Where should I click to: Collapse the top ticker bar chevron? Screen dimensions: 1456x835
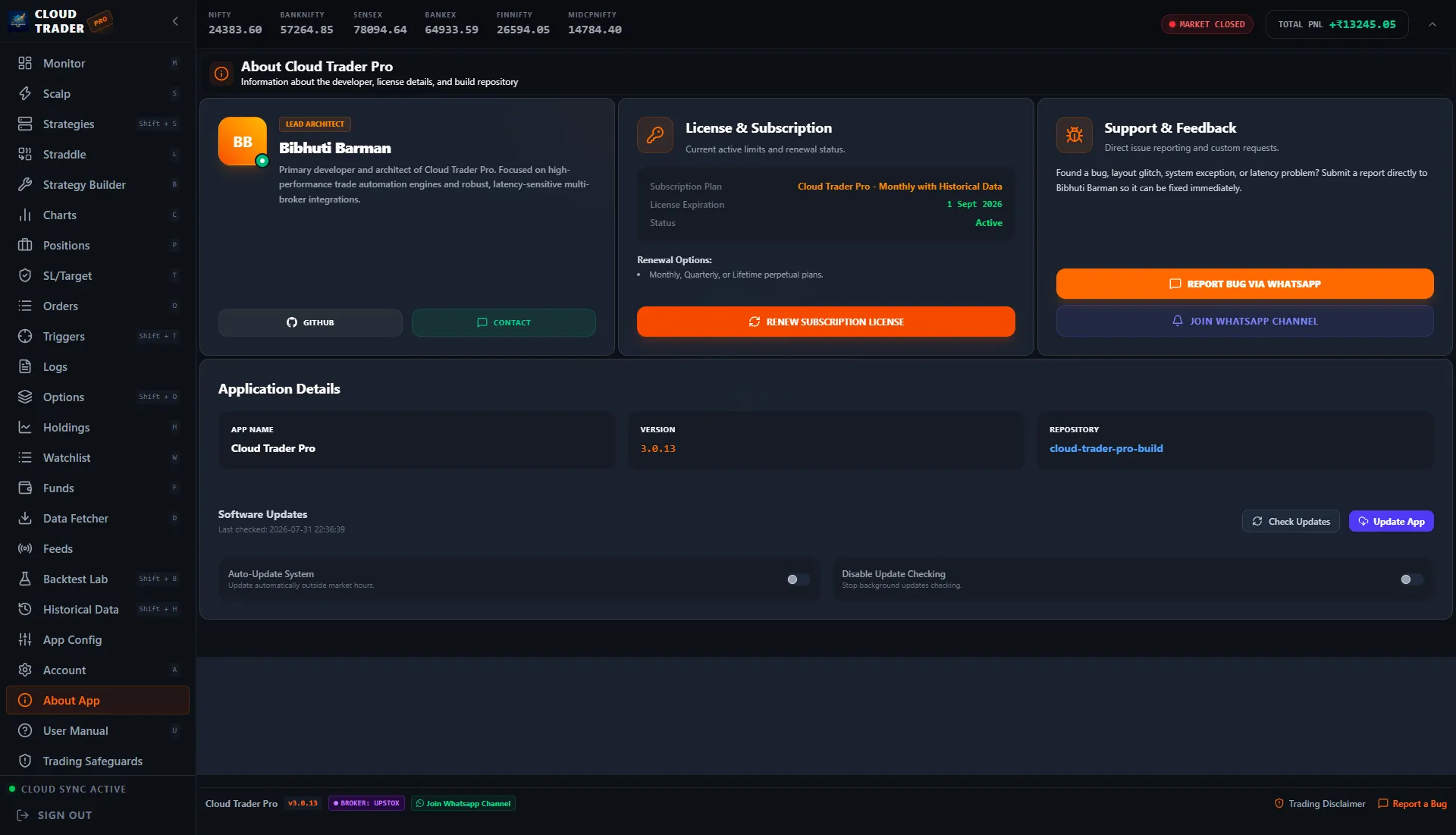1432,24
